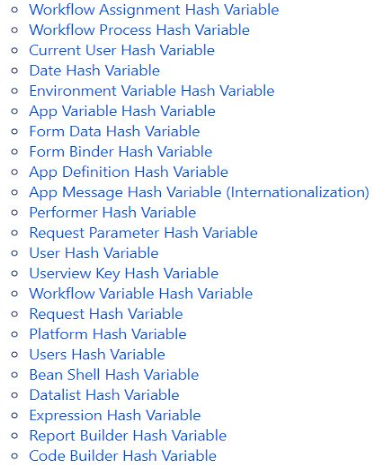Go to Userview Key Hash Variable
This screenshot has height=472, width=373.
[x=124, y=273]
